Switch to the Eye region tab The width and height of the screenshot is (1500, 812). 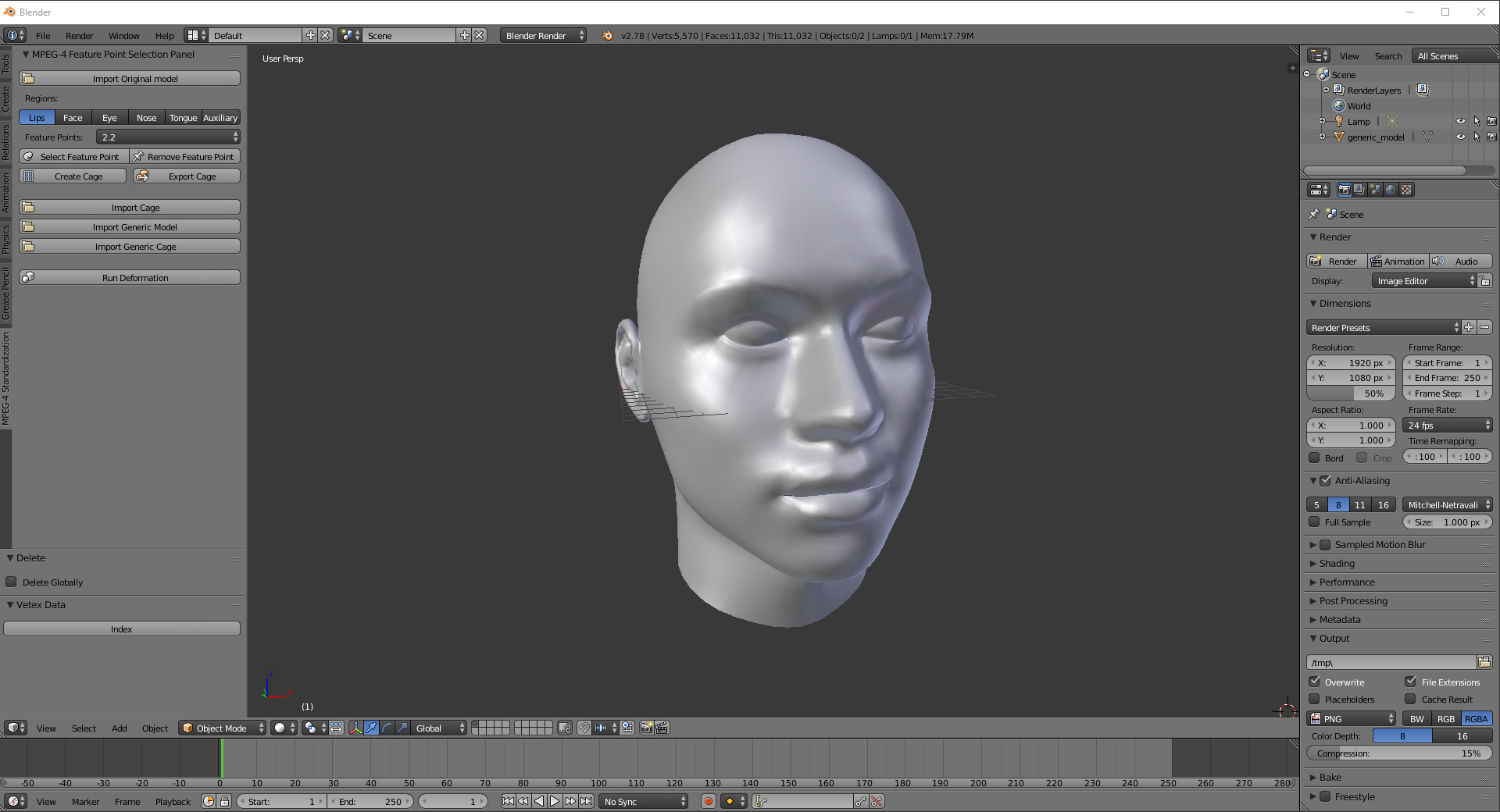coord(109,118)
